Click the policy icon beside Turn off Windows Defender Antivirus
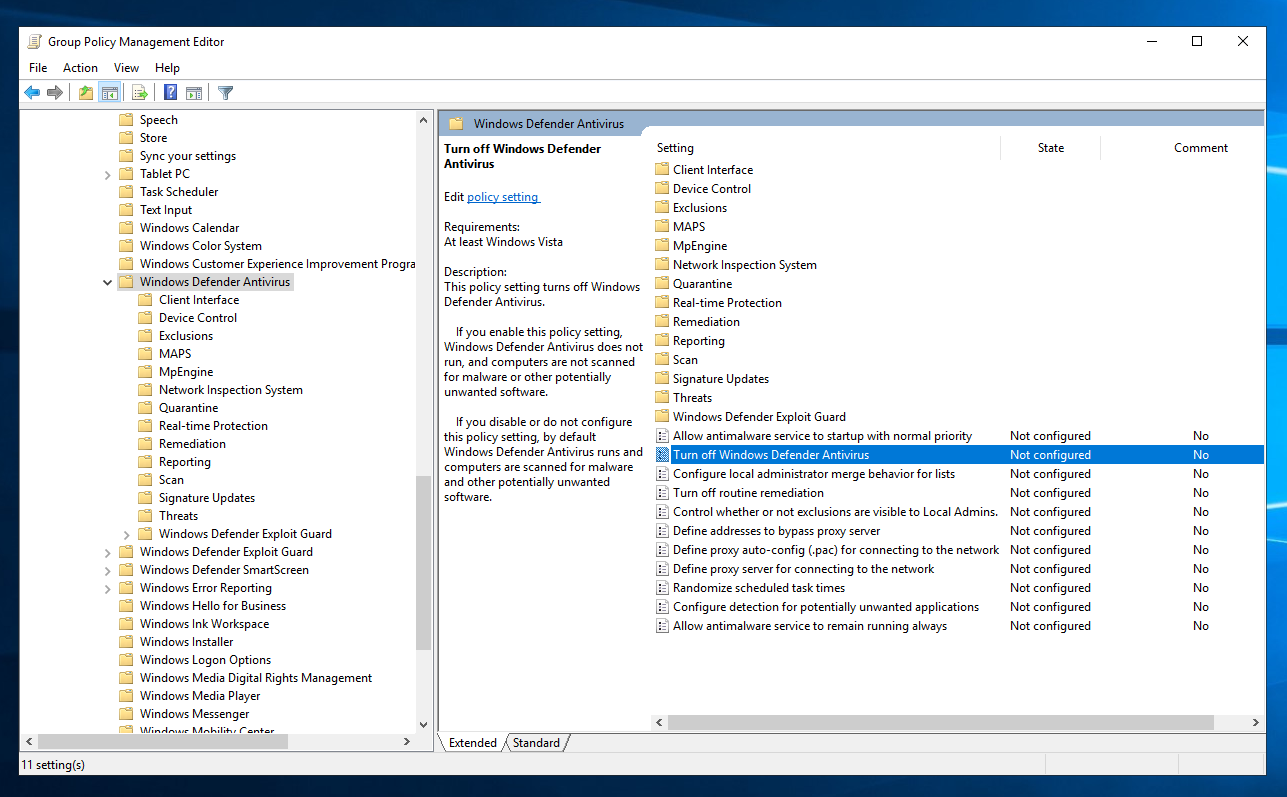1287x797 pixels. (662, 455)
